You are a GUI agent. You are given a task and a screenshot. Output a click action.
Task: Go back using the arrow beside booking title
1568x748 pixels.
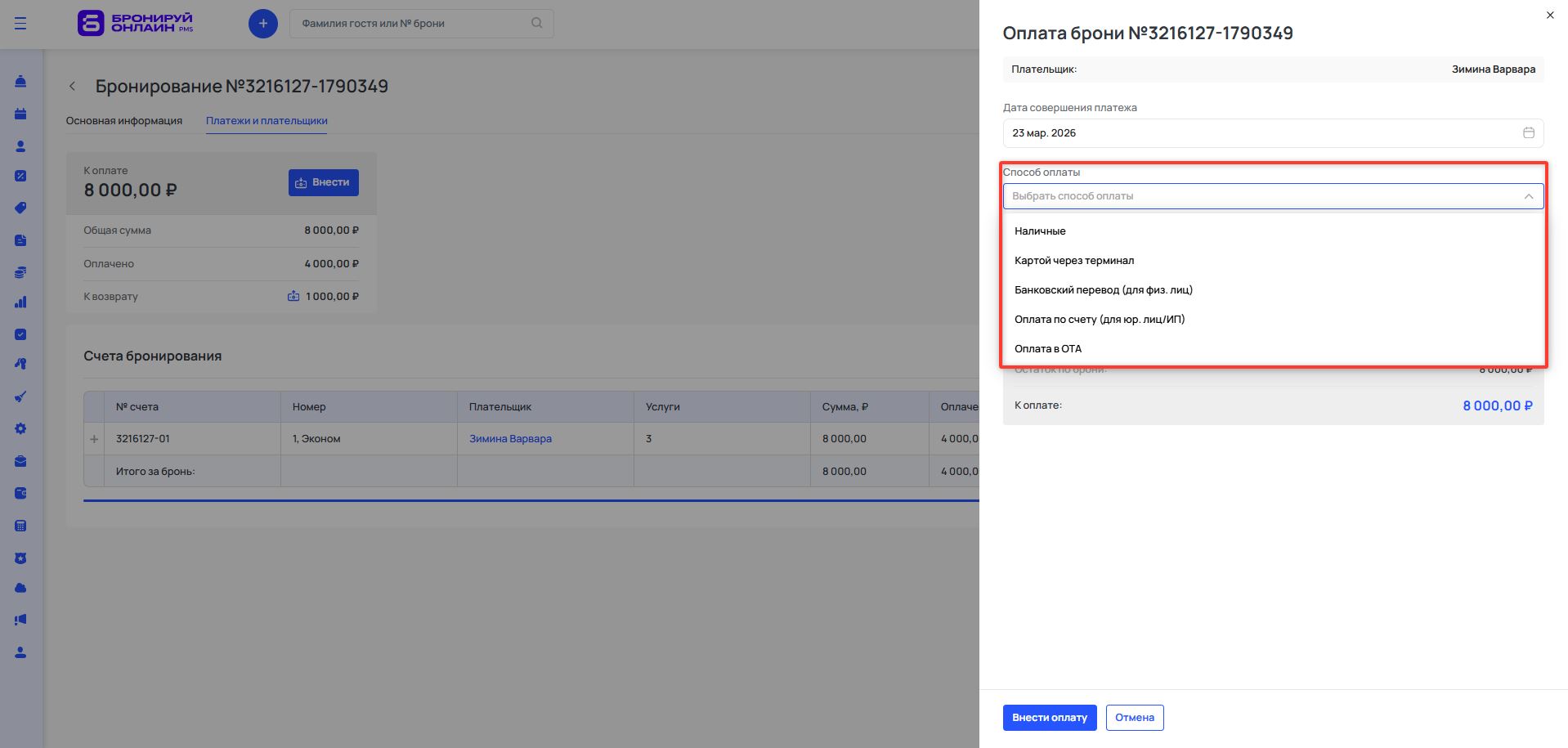point(73,86)
